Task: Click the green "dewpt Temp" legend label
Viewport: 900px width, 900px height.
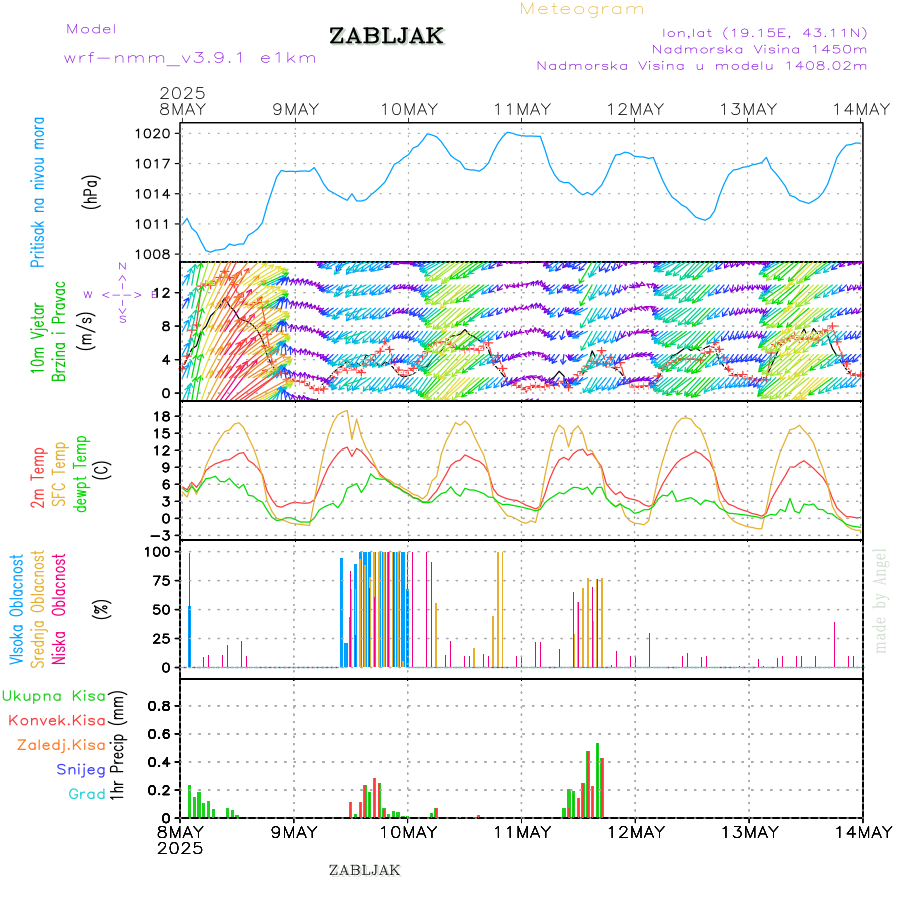Action: pos(80,474)
